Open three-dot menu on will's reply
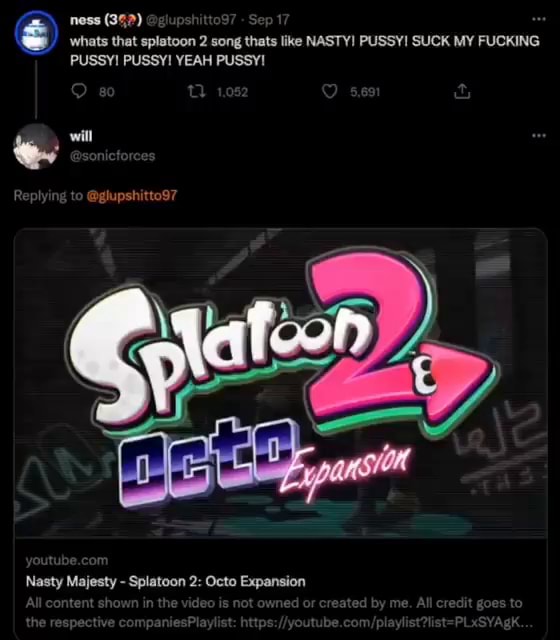560x640 pixels. click(538, 136)
